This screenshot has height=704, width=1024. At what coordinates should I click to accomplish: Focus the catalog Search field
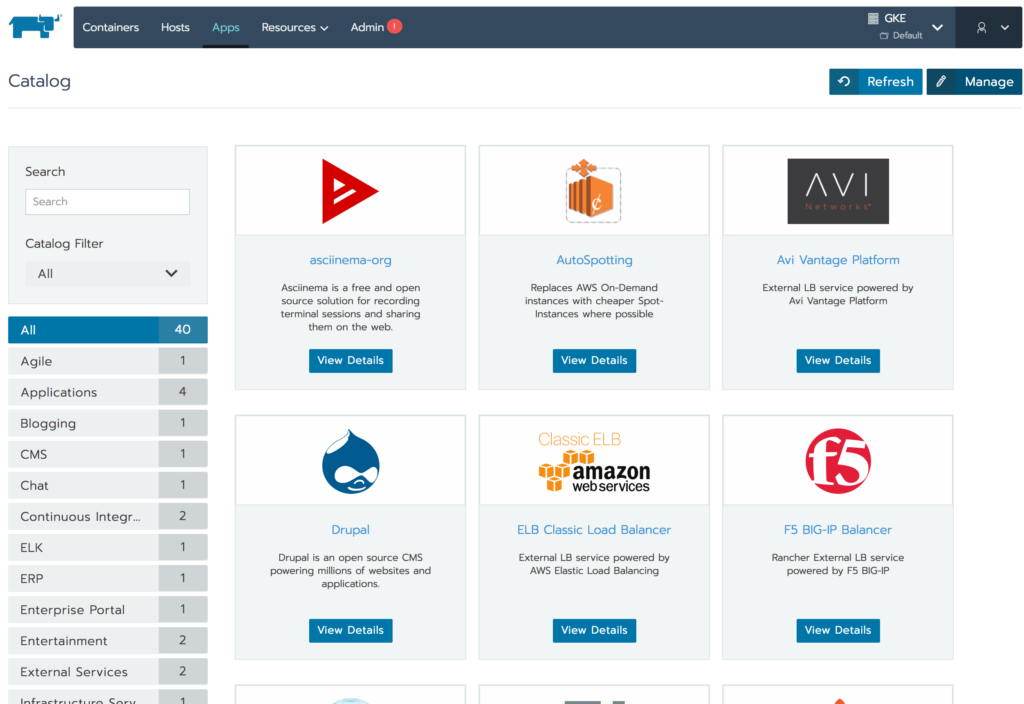108,202
